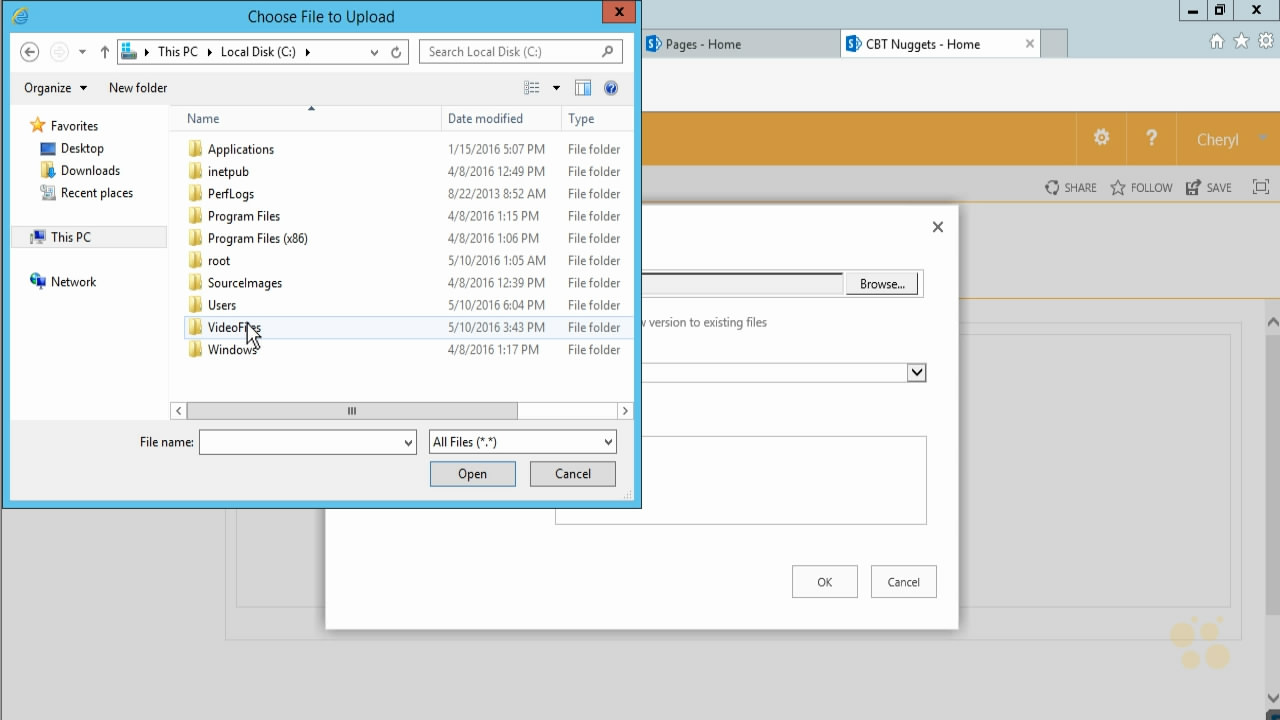Click the up-one-level arrow in dialog
The width and height of the screenshot is (1280, 720).
tap(104, 52)
